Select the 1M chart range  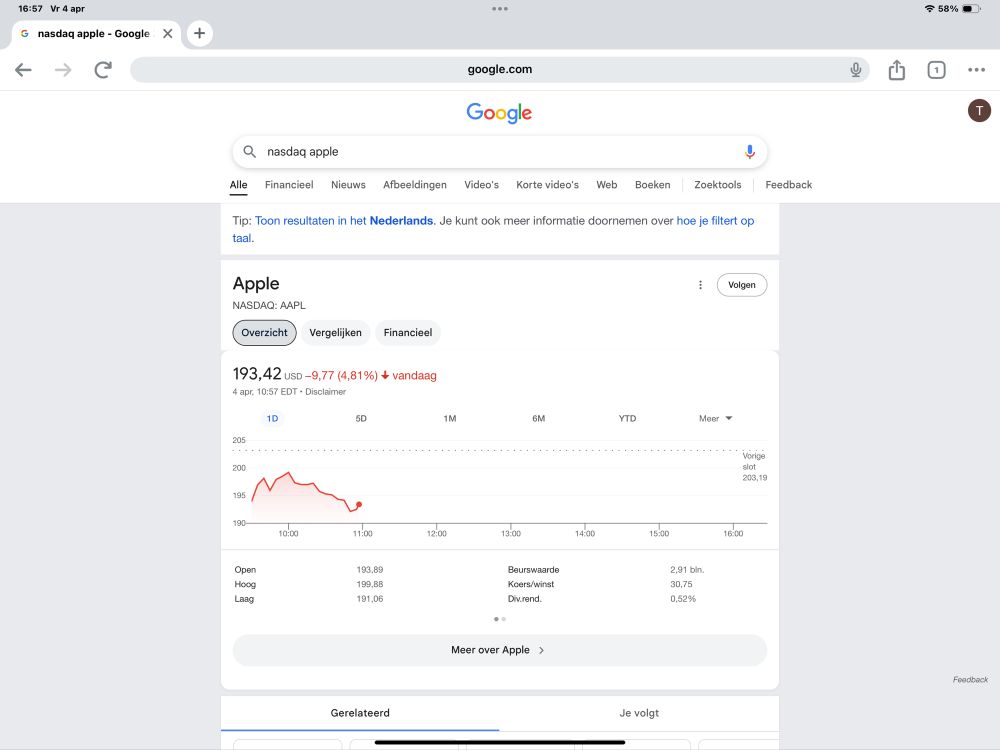coord(450,418)
